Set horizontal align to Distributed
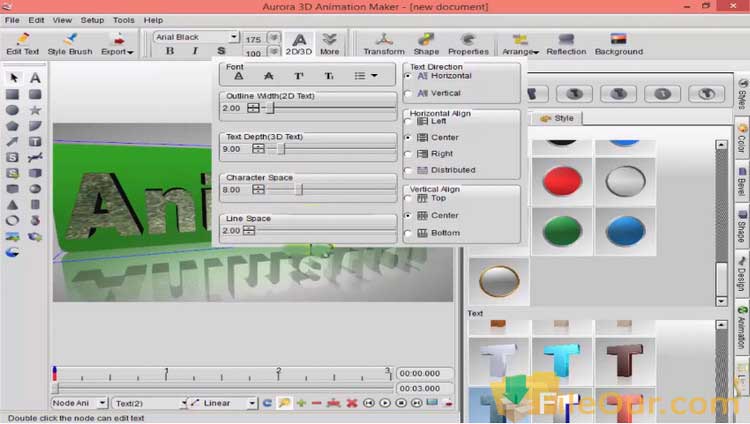Screen dimensions: 750x424 408,170
